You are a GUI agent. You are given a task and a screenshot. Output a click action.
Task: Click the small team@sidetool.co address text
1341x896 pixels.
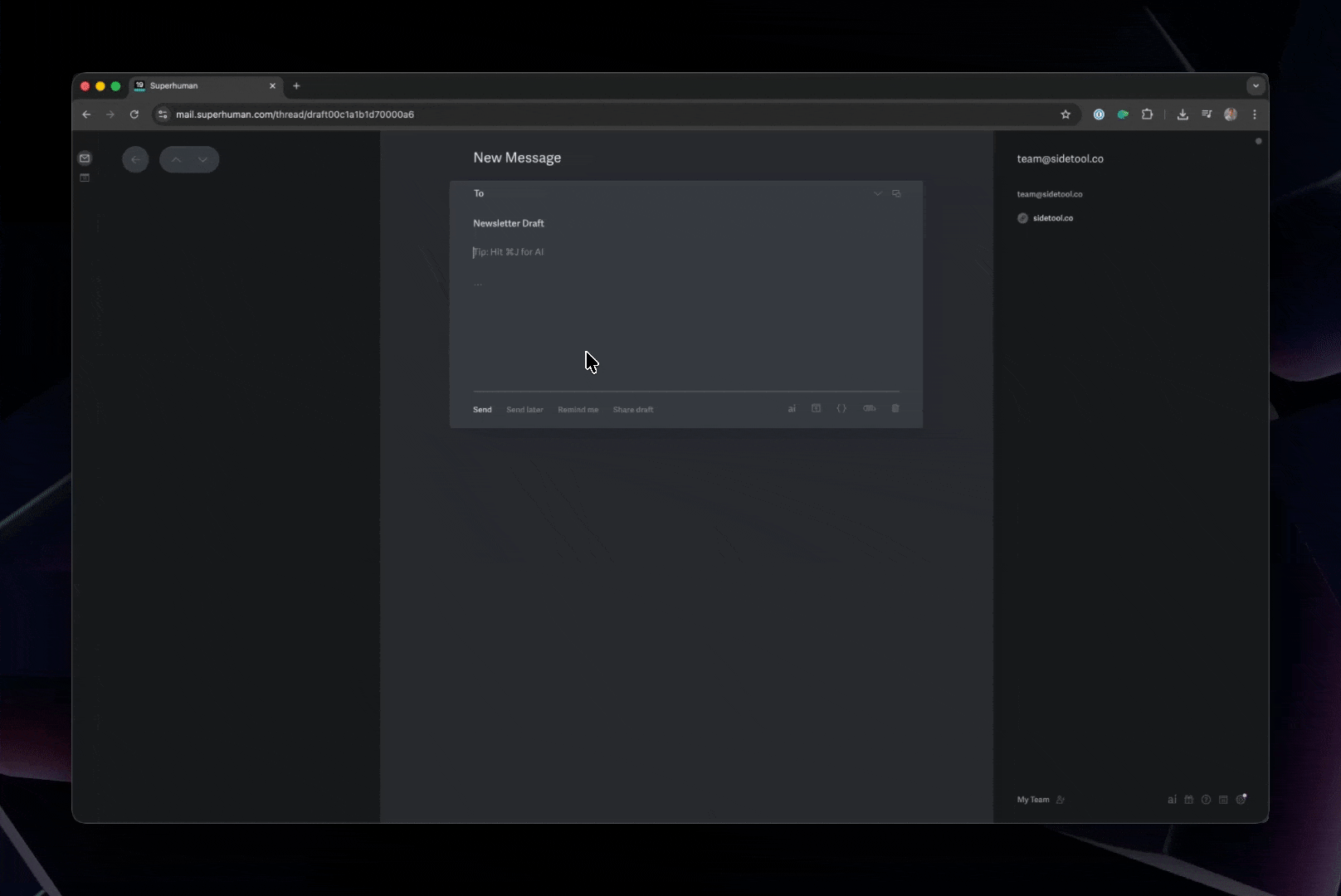[x=1050, y=194]
